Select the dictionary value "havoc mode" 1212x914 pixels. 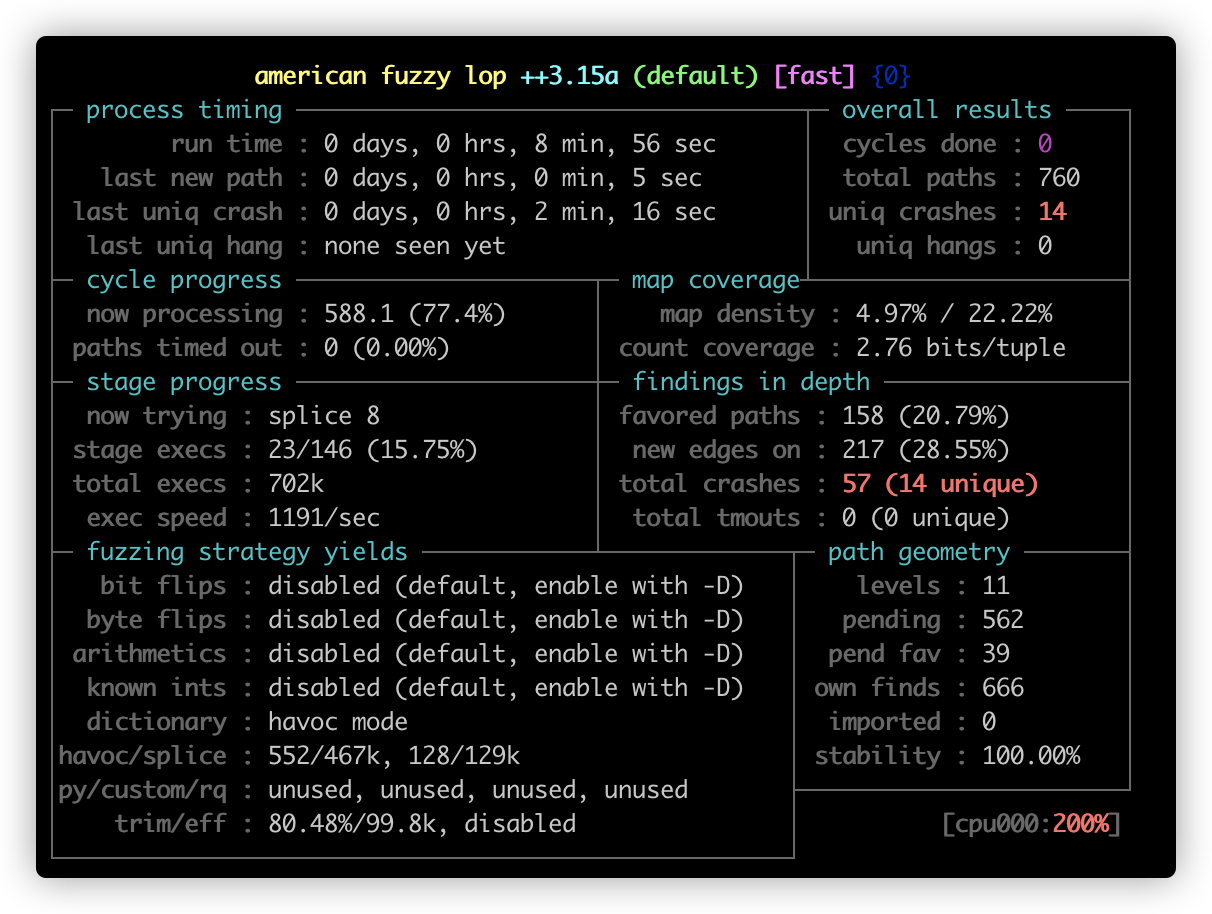coord(338,722)
